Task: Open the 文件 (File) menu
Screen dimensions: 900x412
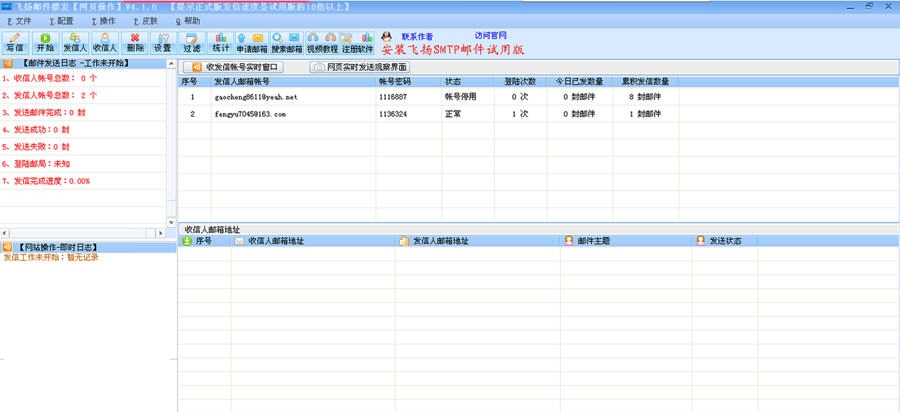Action: (x=20, y=20)
